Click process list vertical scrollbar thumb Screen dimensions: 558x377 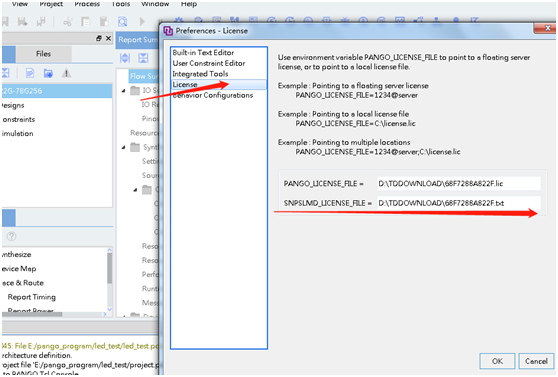coord(110,268)
